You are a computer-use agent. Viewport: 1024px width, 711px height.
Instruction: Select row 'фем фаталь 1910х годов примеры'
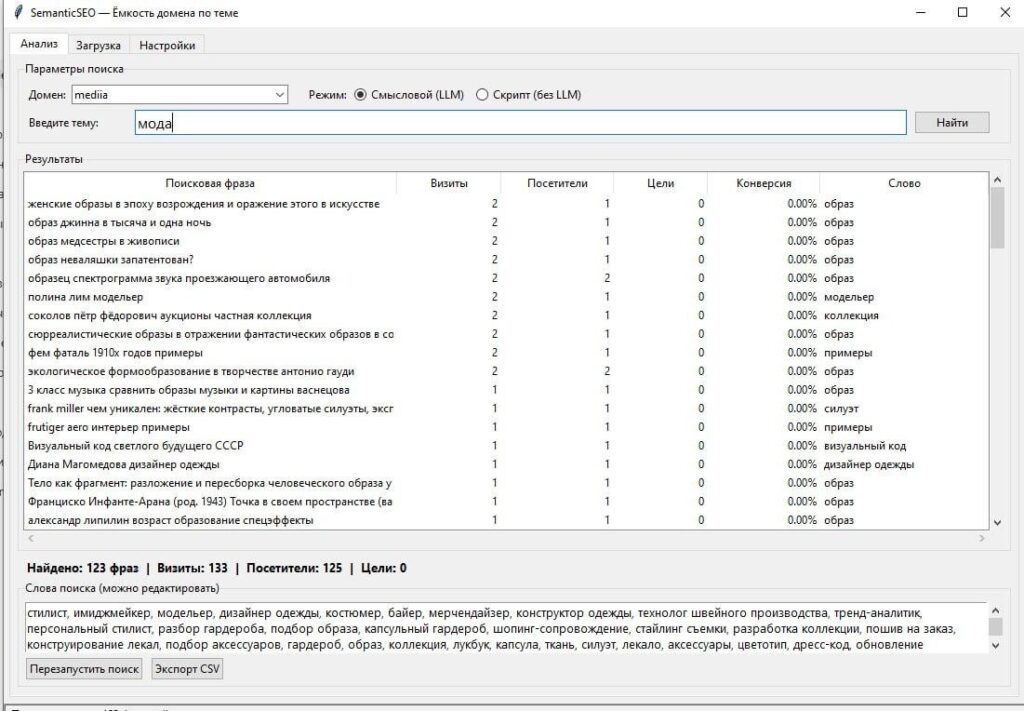click(x=507, y=353)
